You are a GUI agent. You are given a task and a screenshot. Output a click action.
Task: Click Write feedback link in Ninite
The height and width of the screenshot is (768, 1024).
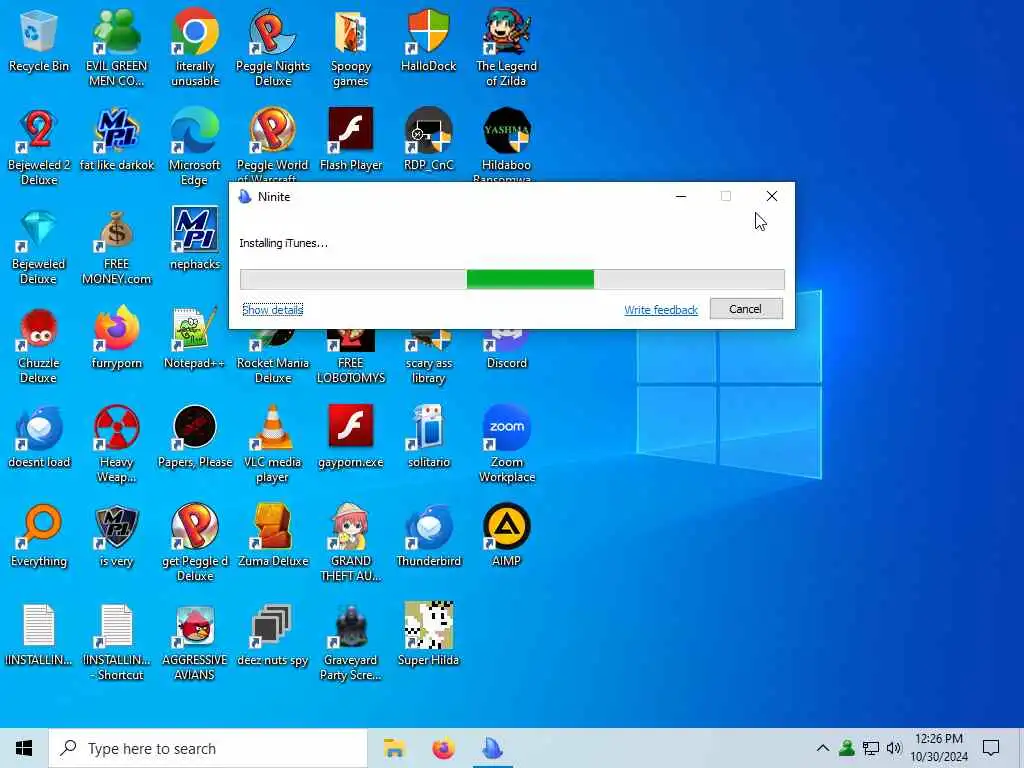point(661,310)
